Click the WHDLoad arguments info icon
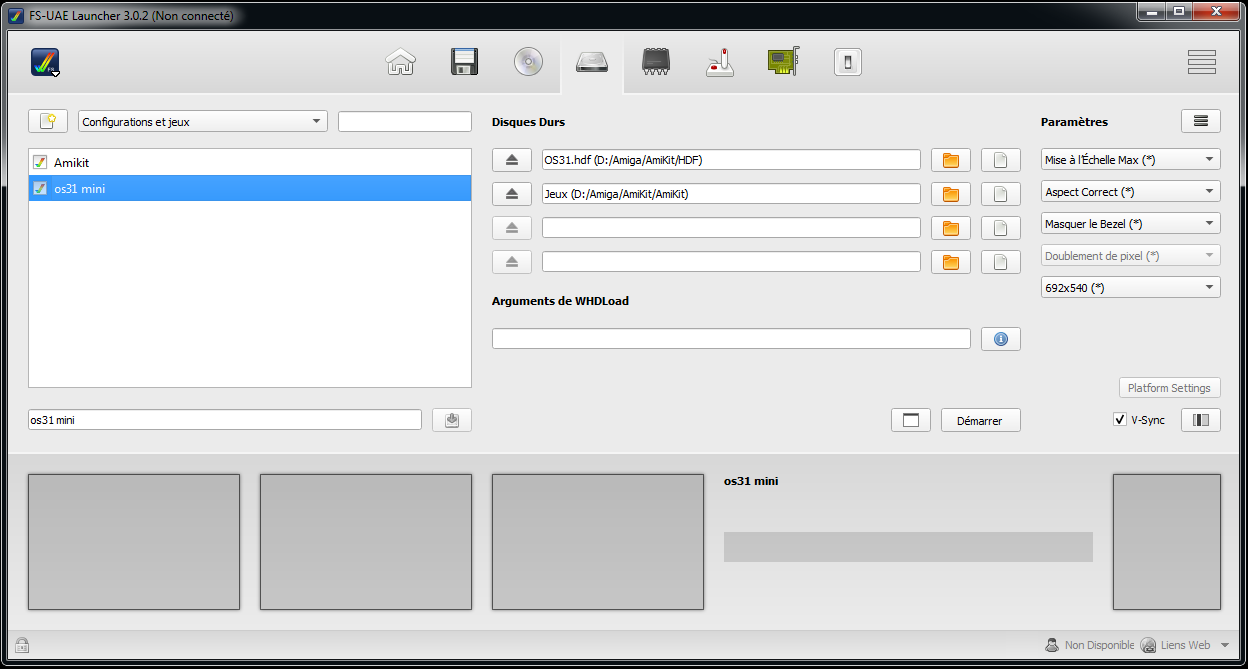The width and height of the screenshot is (1248, 669). click(x=1000, y=339)
